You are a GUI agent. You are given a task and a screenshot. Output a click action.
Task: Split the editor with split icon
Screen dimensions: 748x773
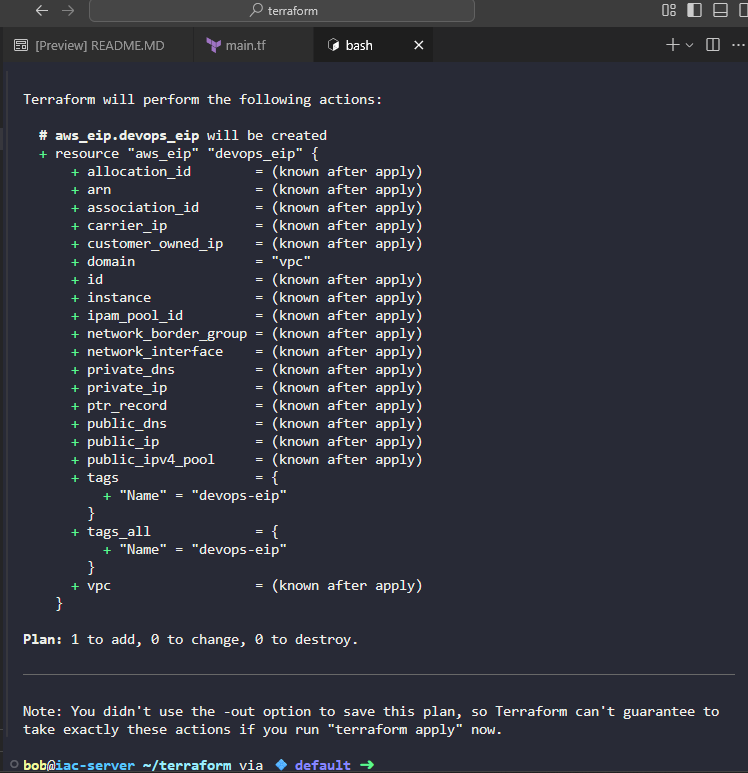(x=712, y=45)
